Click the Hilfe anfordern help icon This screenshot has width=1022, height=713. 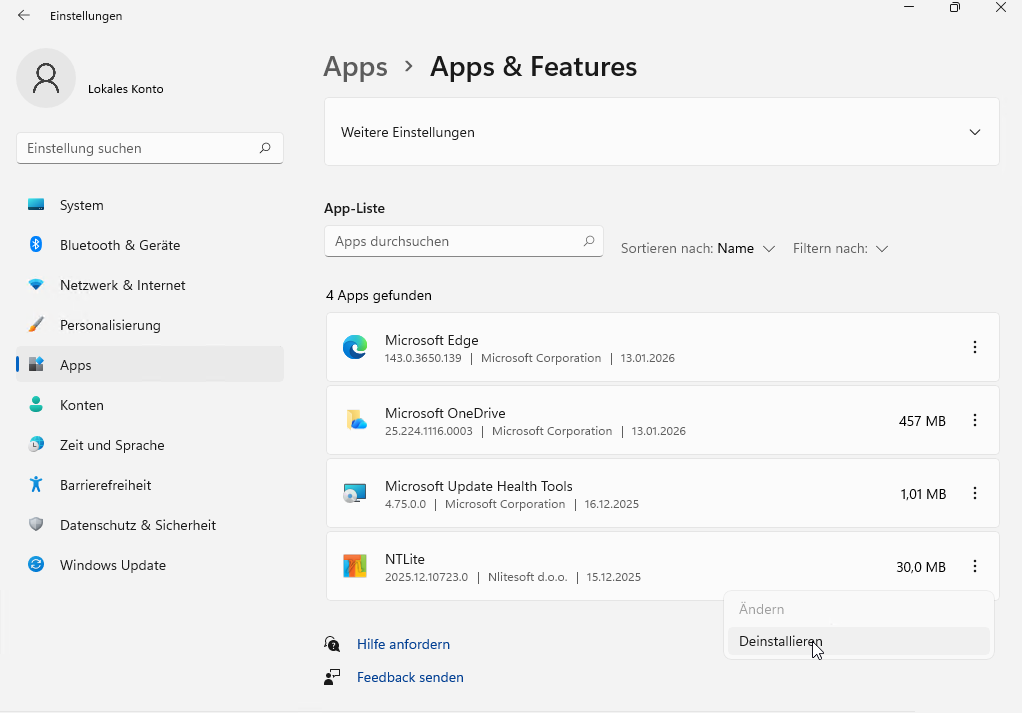[332, 644]
